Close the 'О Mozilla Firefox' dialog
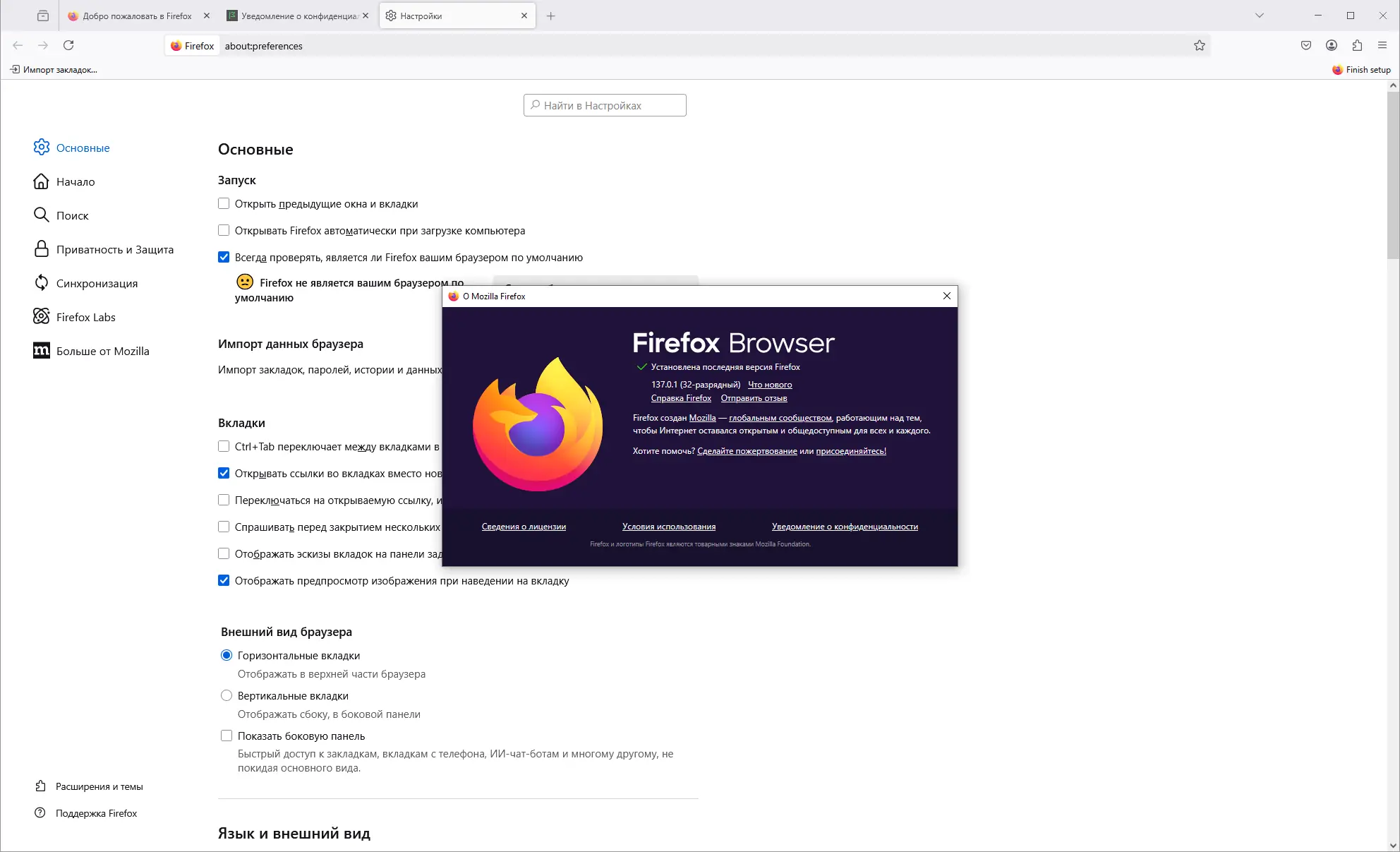This screenshot has height=852, width=1400. pyautogui.click(x=947, y=296)
